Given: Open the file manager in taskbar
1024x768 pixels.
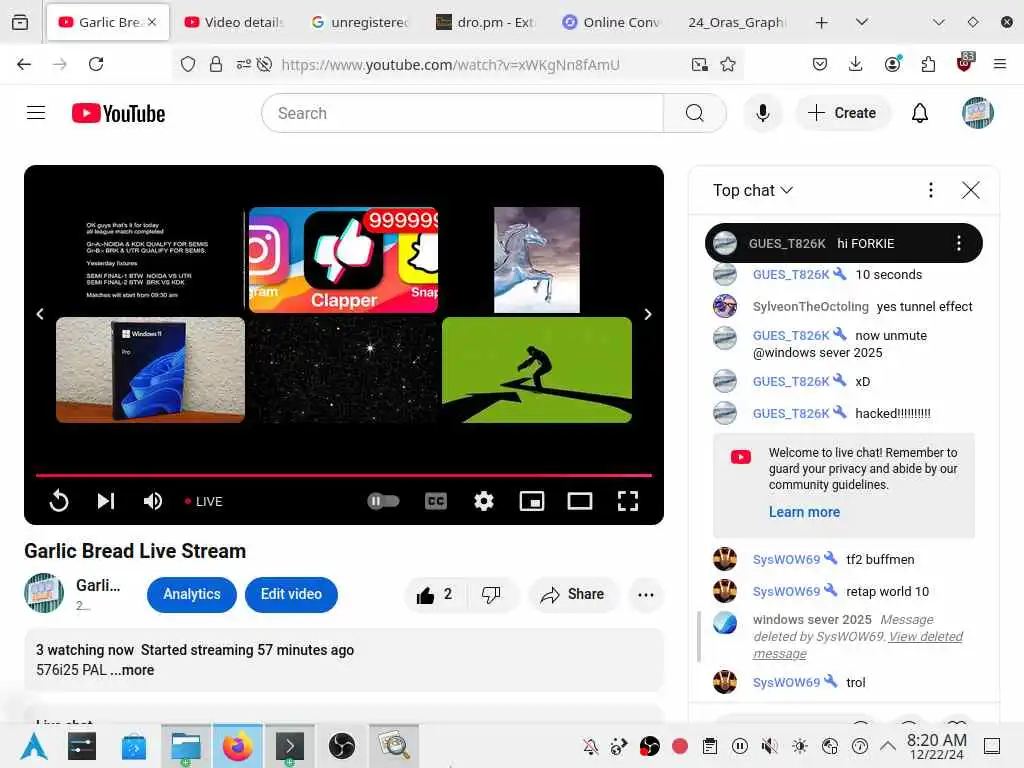Looking at the screenshot, I should [x=185, y=746].
